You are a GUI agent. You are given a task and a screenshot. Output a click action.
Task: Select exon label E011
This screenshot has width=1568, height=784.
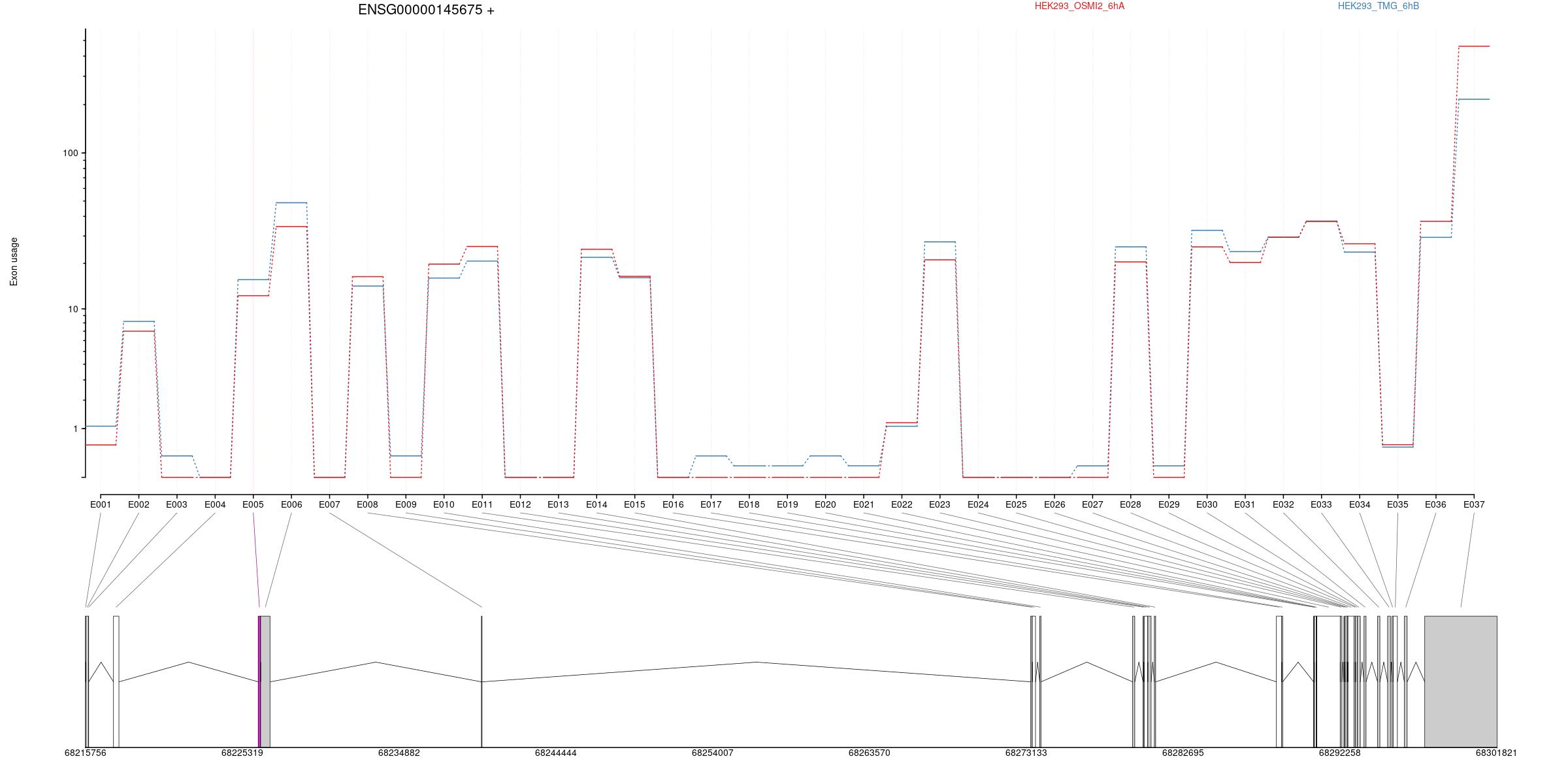click(482, 505)
